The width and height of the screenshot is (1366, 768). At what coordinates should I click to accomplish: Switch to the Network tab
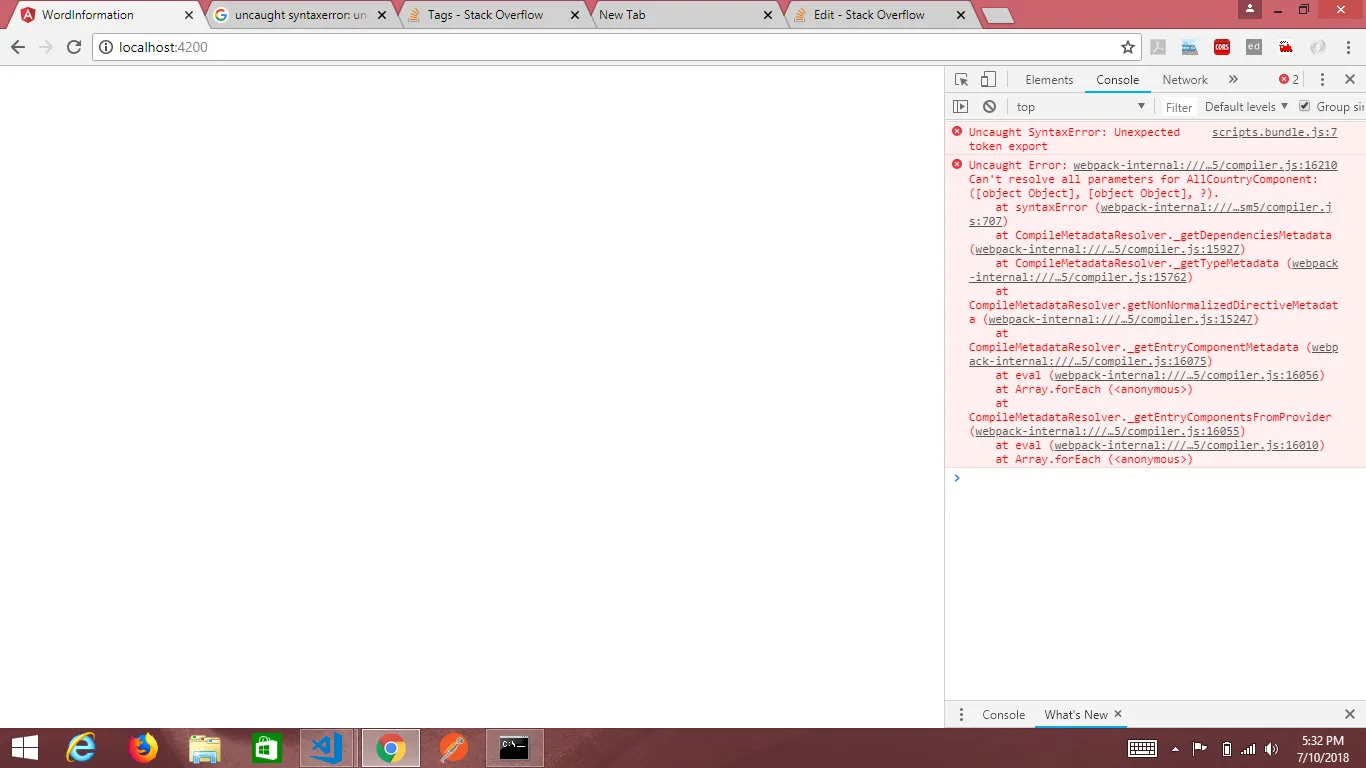pos(1185,80)
